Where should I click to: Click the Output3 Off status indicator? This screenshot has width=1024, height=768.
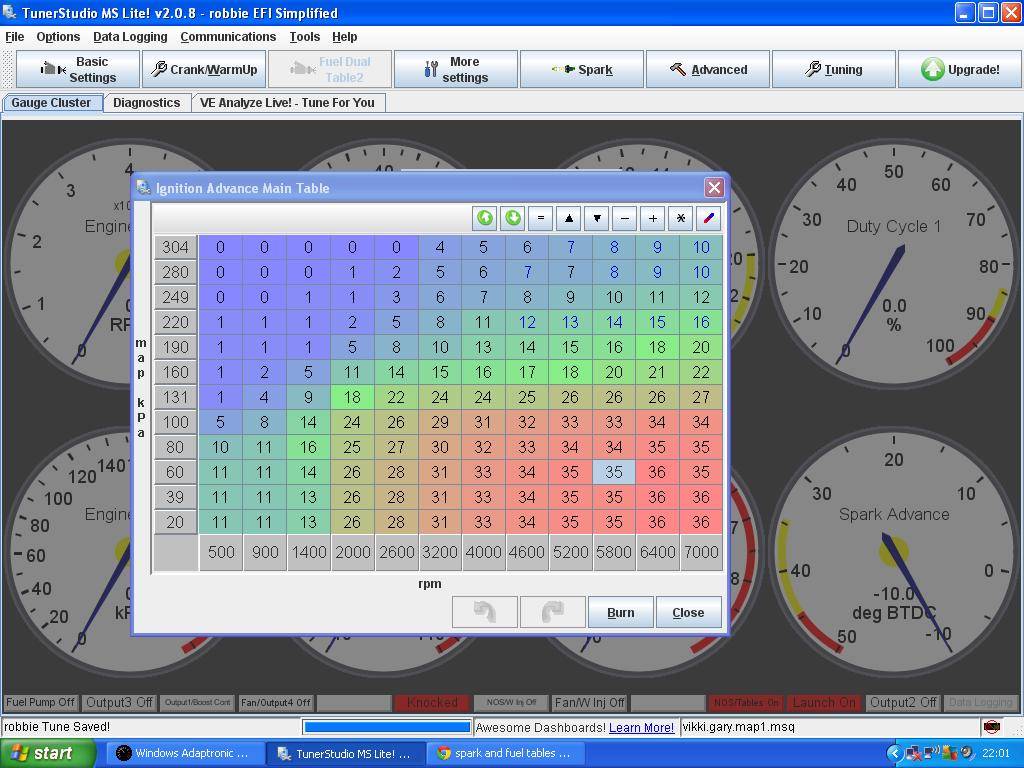(119, 702)
